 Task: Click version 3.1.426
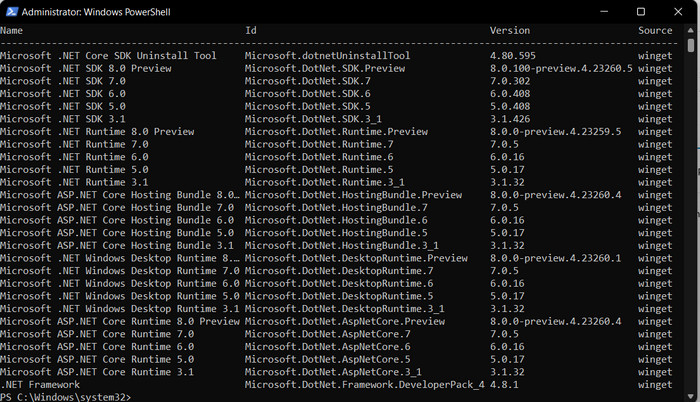tap(510, 119)
